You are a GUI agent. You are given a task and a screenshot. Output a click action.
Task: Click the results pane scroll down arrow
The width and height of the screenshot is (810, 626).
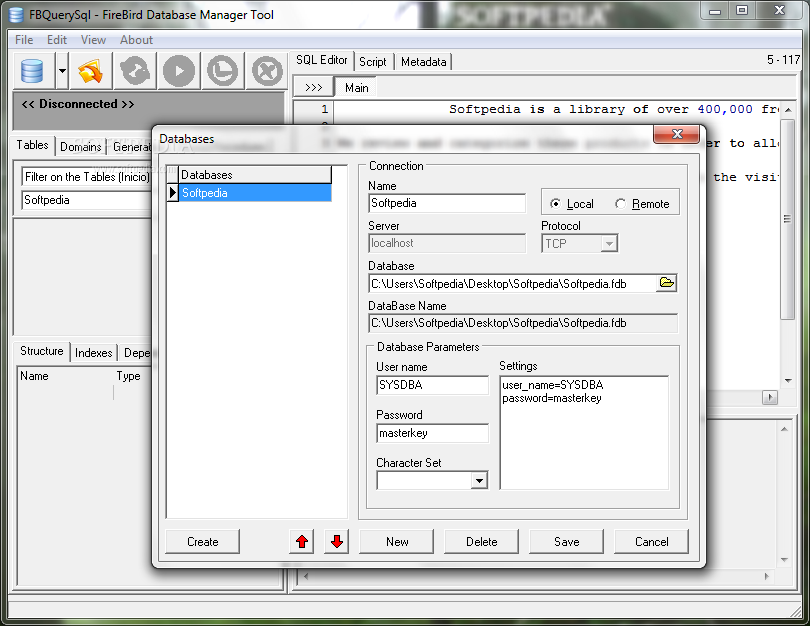(x=784, y=560)
